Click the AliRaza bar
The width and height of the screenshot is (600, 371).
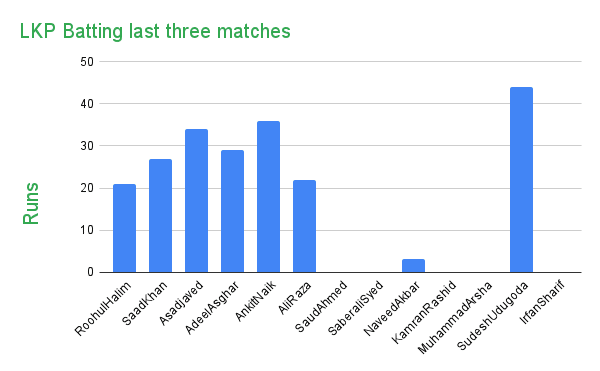tap(305, 226)
